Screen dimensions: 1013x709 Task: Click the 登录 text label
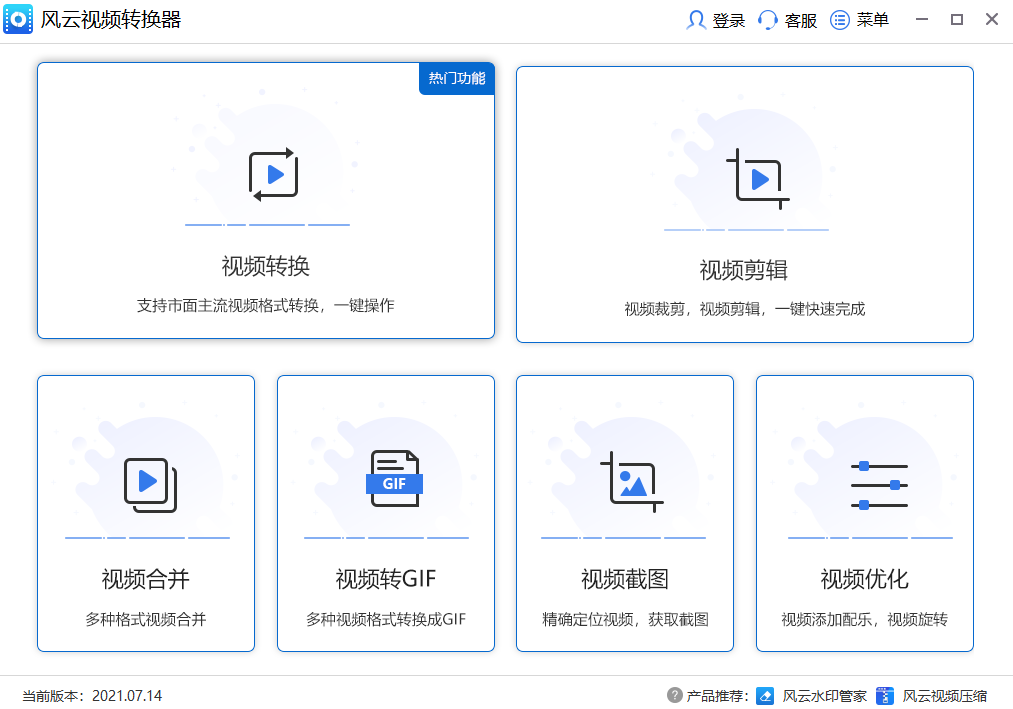pos(729,21)
